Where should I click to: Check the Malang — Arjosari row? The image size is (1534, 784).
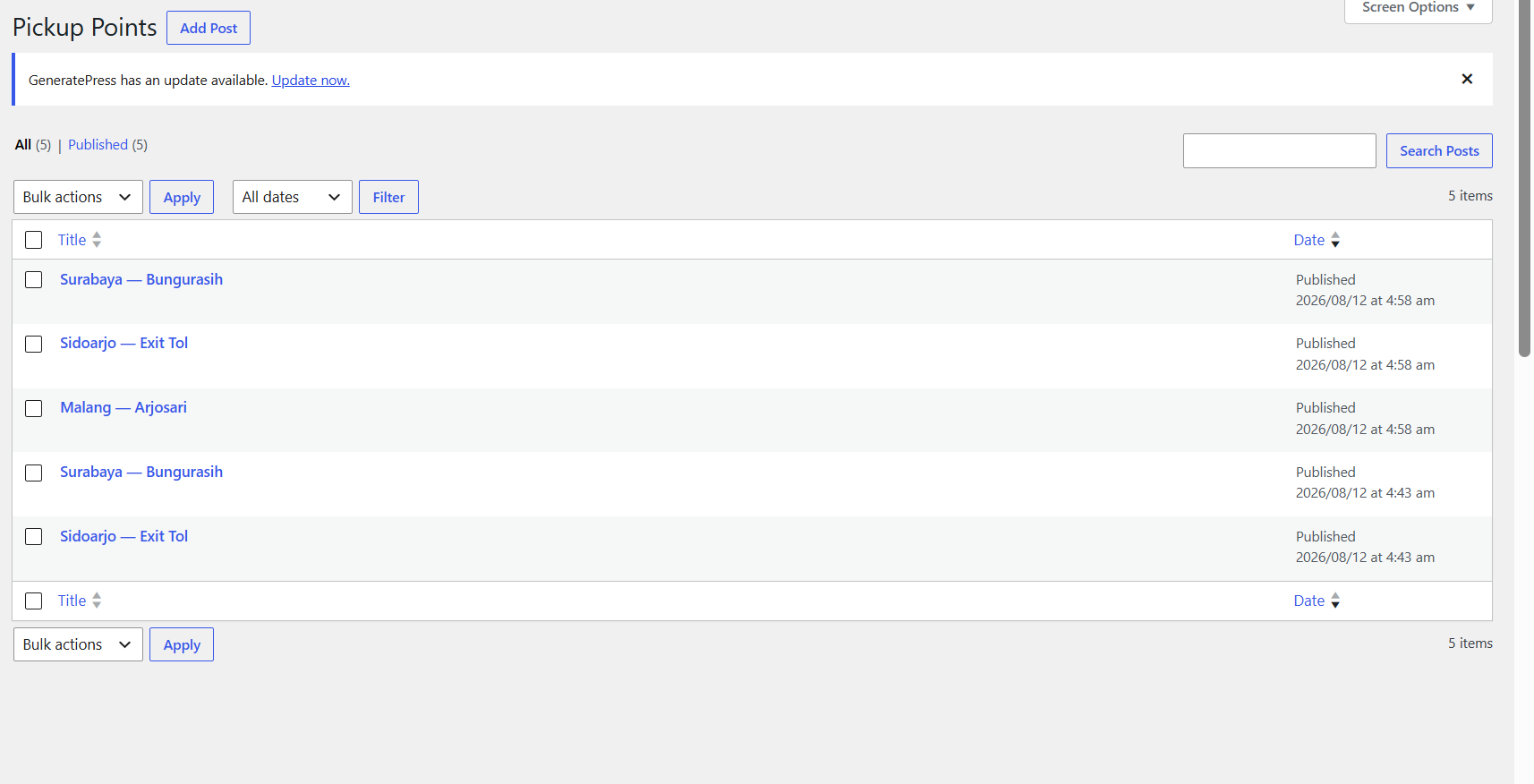34,408
